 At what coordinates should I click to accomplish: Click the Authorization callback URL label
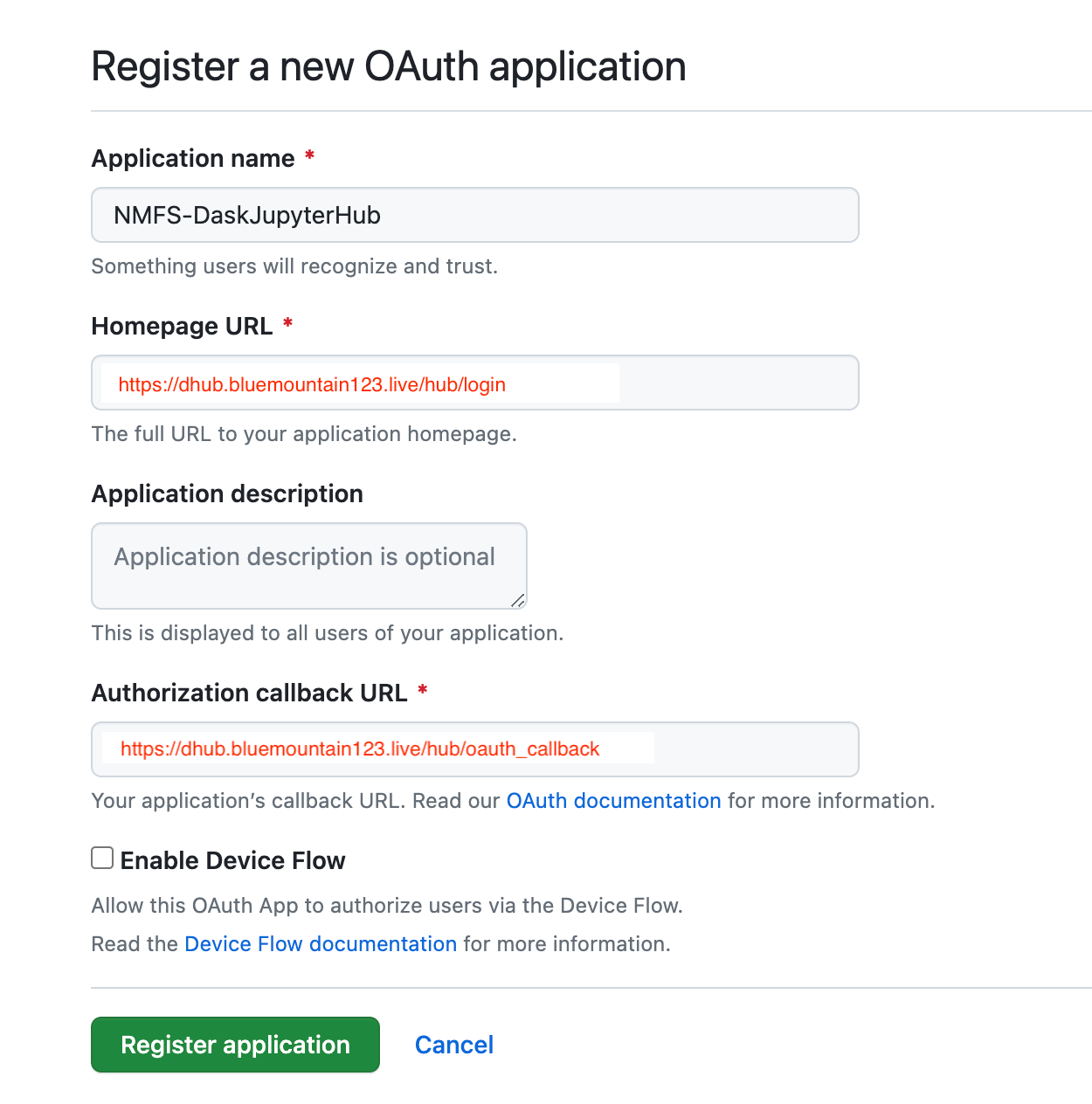pos(249,693)
